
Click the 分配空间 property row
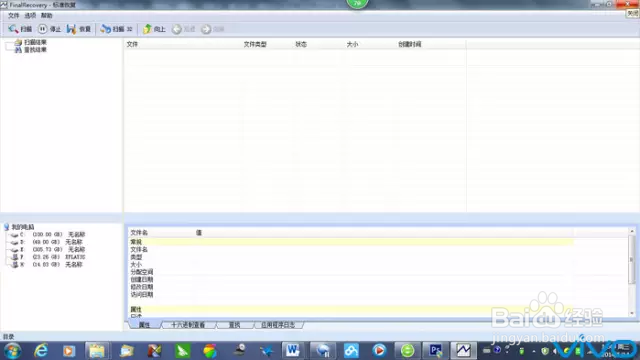tap(142, 272)
